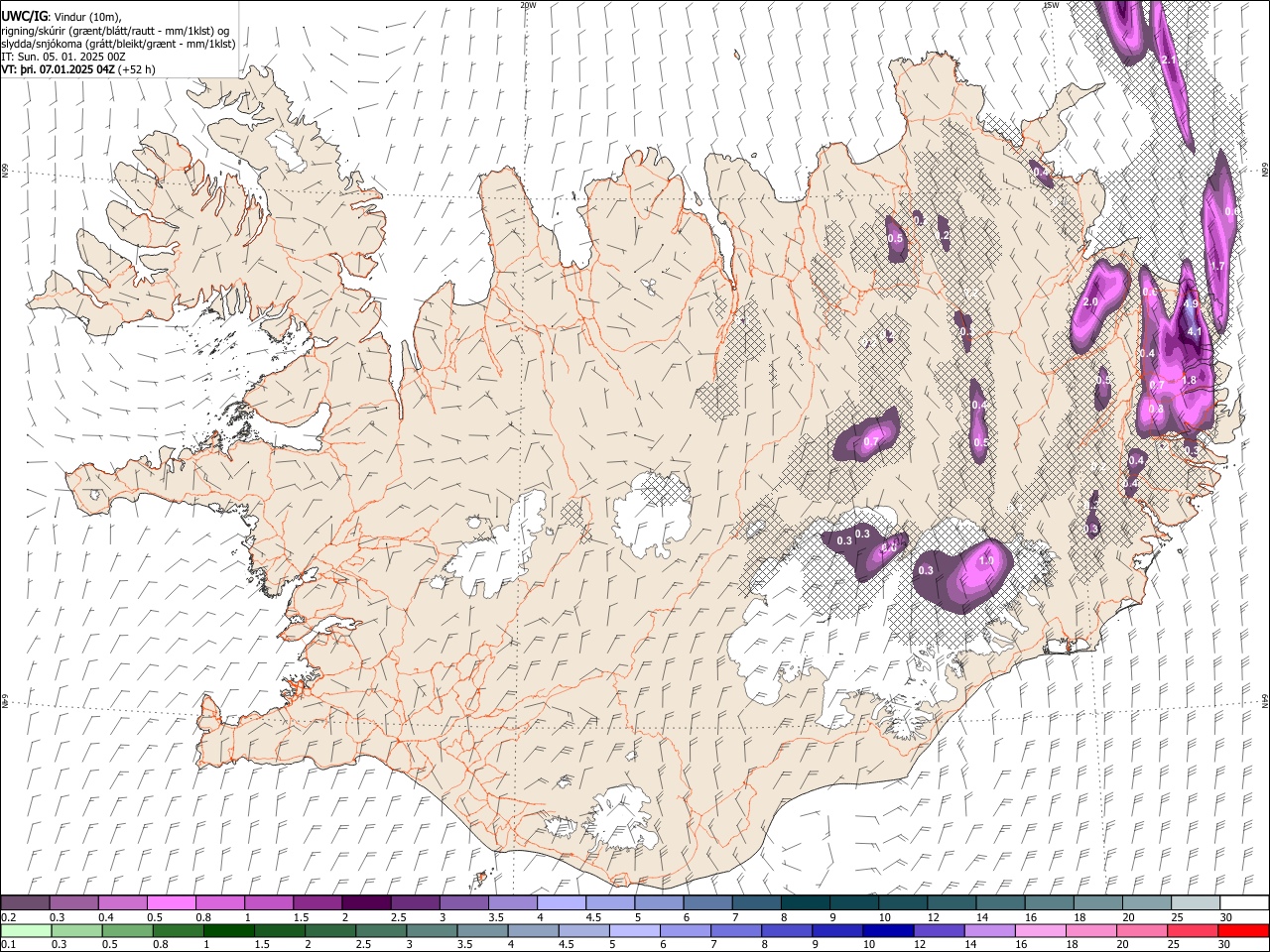Click the "15W" longitude label at the top
Image resolution: width=1270 pixels, height=952 pixels.
pos(1051,5)
